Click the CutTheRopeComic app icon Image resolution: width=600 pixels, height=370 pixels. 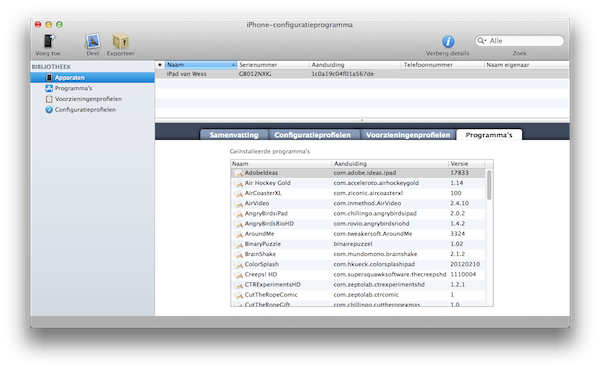238,295
